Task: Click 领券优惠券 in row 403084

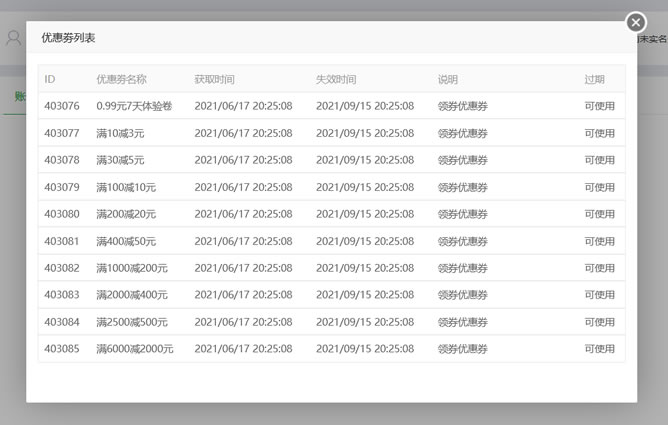Action: 463,322
